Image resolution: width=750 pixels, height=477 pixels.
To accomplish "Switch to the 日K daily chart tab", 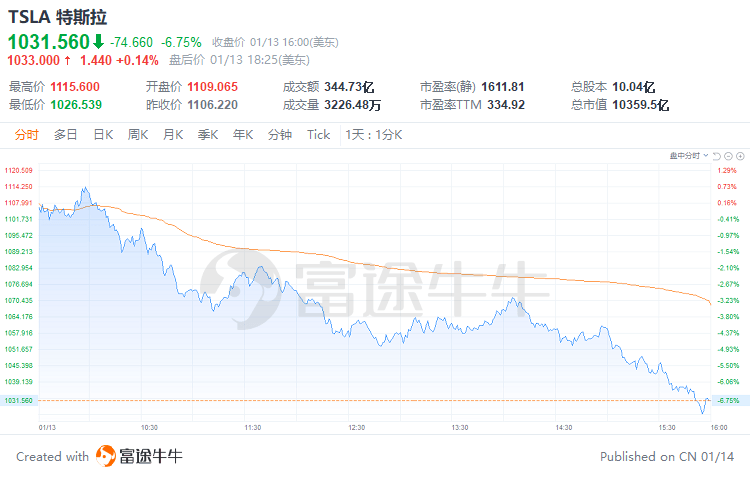I will coord(103,135).
